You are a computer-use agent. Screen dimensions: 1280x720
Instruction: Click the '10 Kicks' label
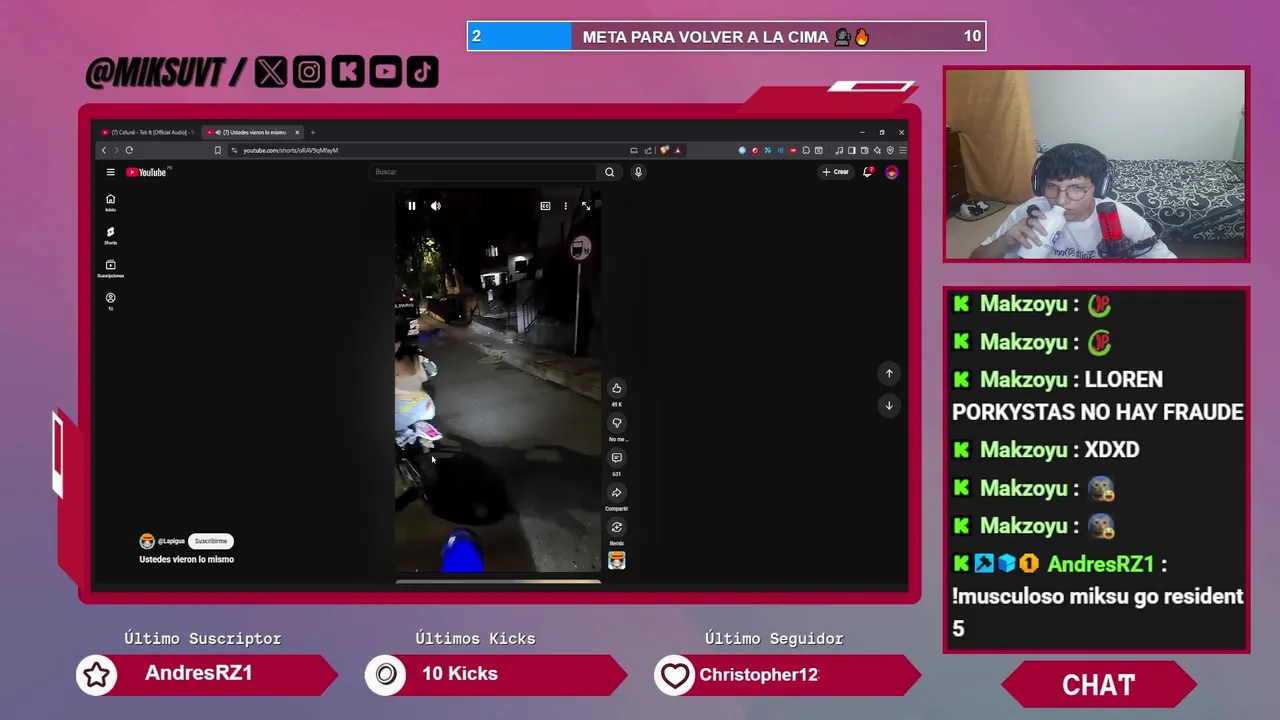tap(459, 674)
